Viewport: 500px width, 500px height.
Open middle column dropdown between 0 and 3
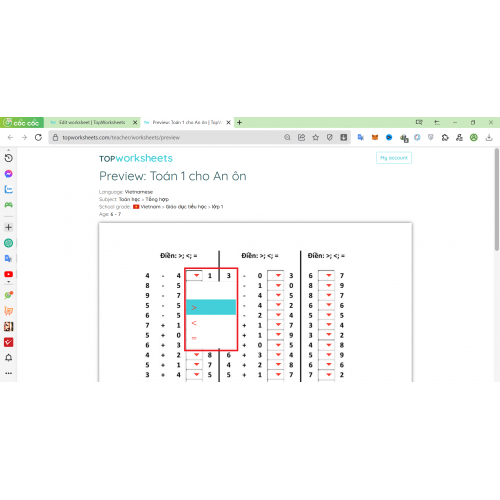(x=275, y=275)
